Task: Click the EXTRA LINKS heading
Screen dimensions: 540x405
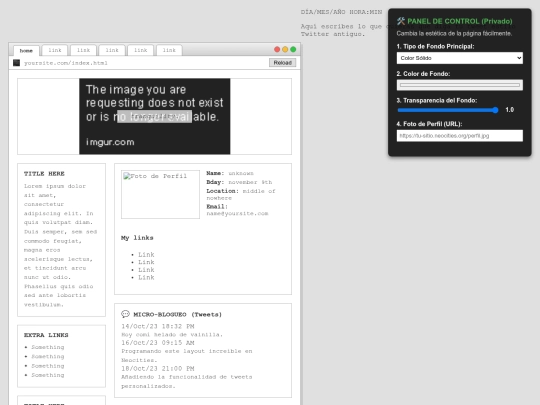Action: click(x=46, y=335)
